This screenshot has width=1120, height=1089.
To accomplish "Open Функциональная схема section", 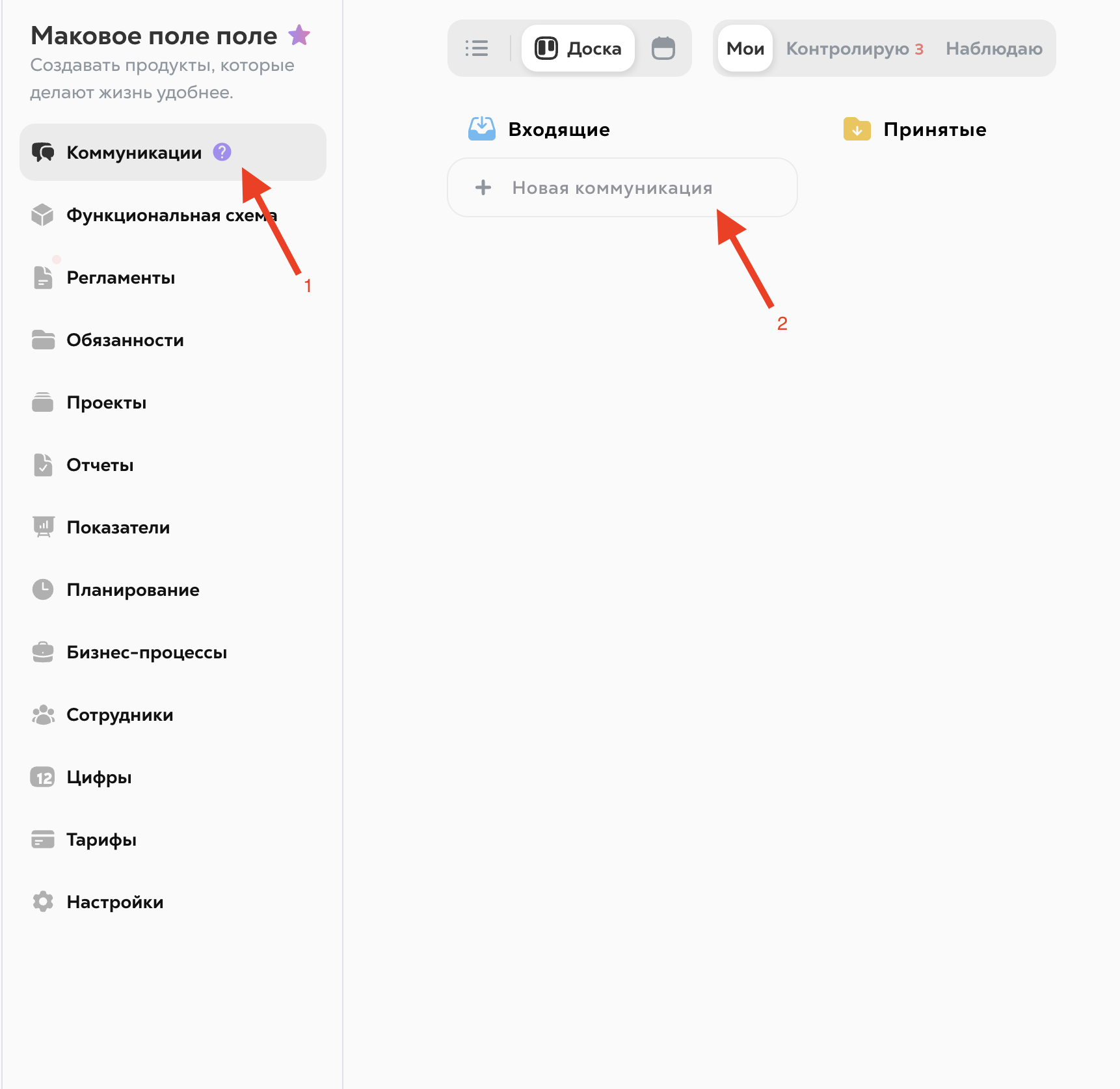I will pyautogui.click(x=172, y=215).
